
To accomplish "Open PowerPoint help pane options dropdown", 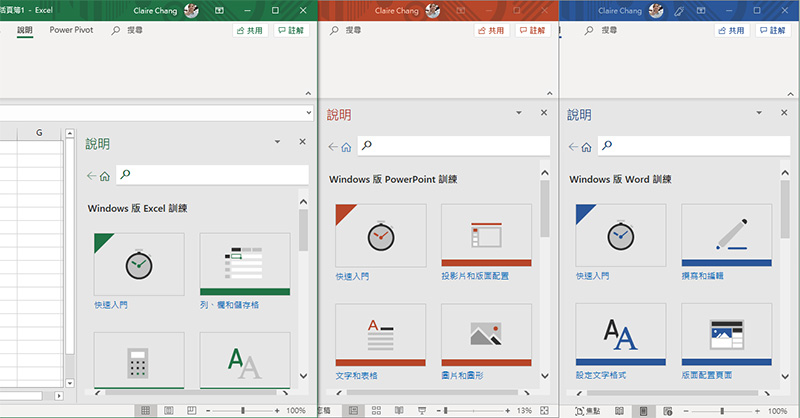I will coord(519,112).
